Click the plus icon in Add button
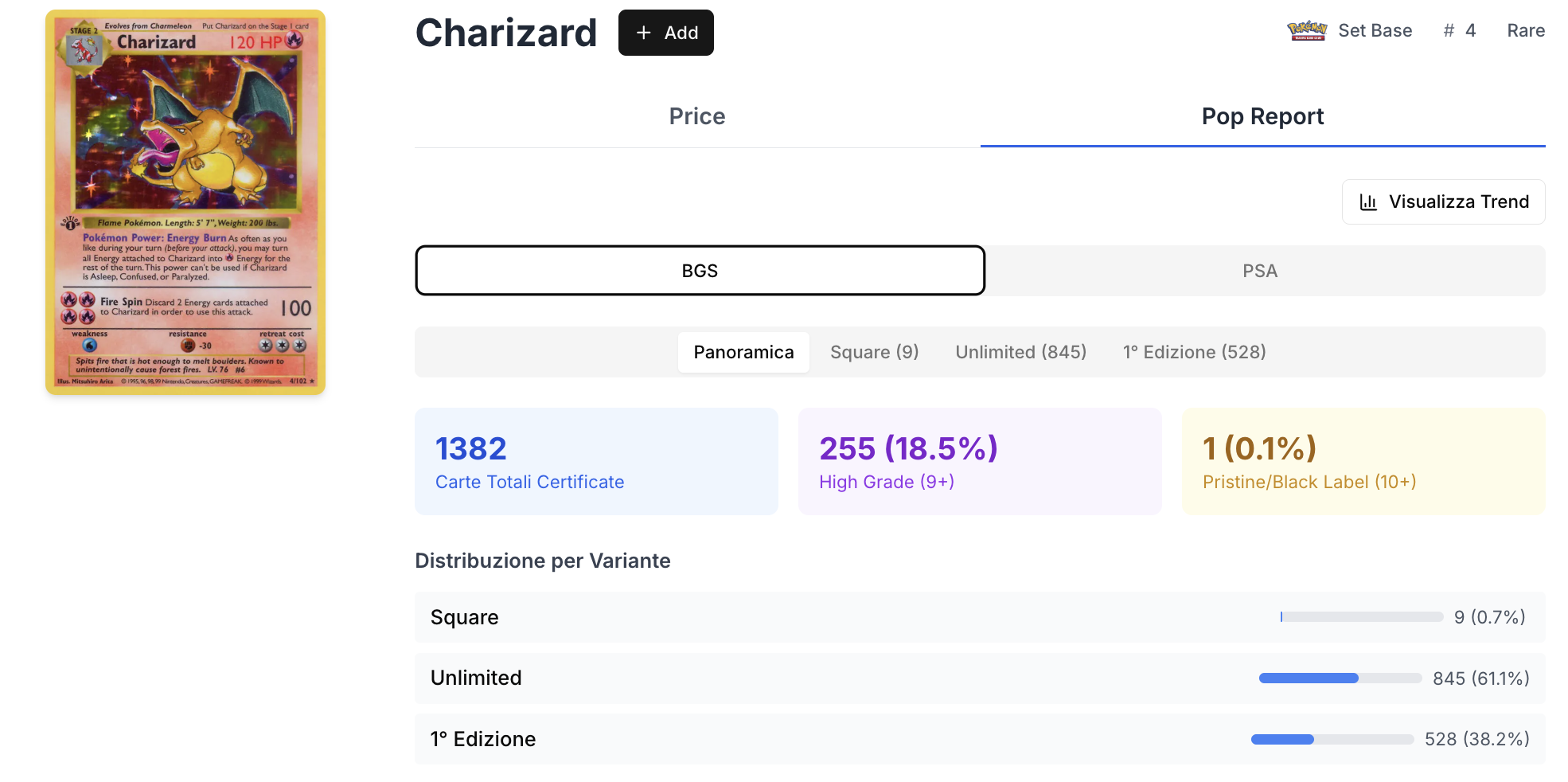 point(644,33)
